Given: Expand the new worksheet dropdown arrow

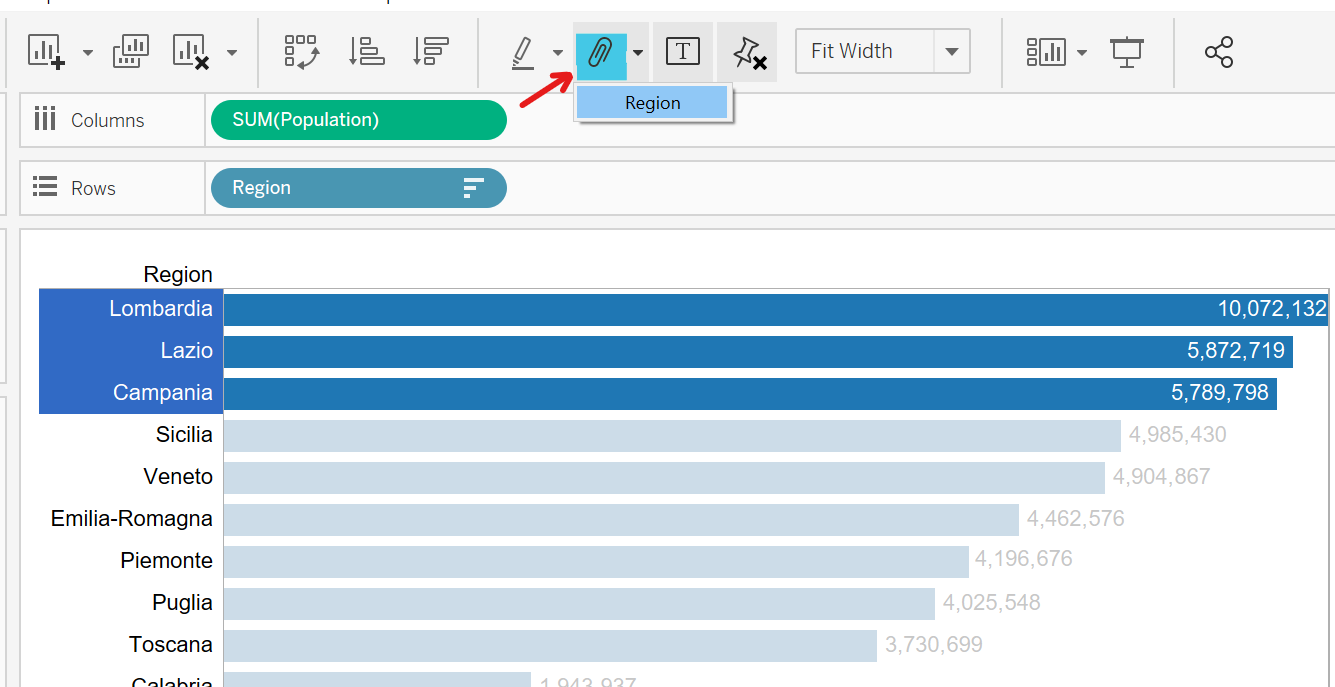Looking at the screenshot, I should [x=87, y=52].
